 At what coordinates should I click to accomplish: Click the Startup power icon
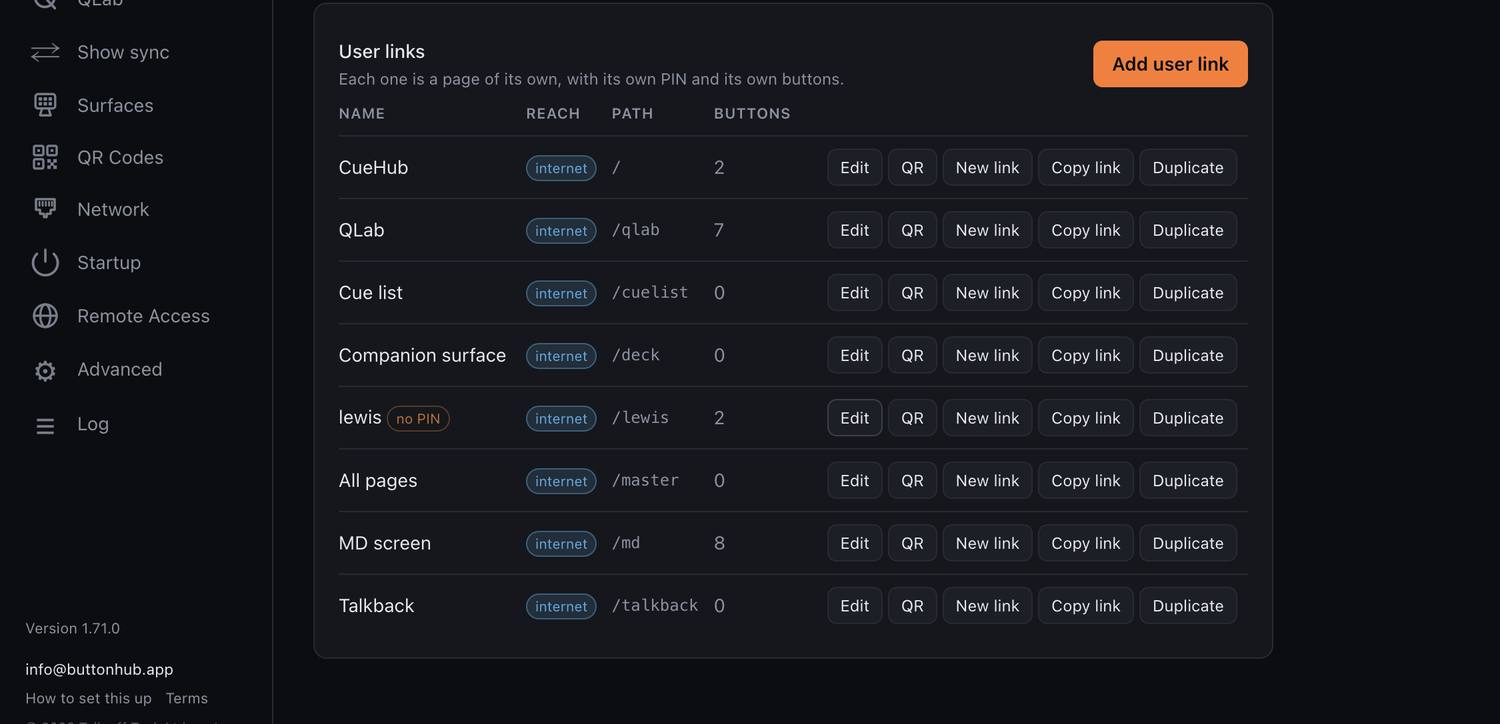click(45, 262)
